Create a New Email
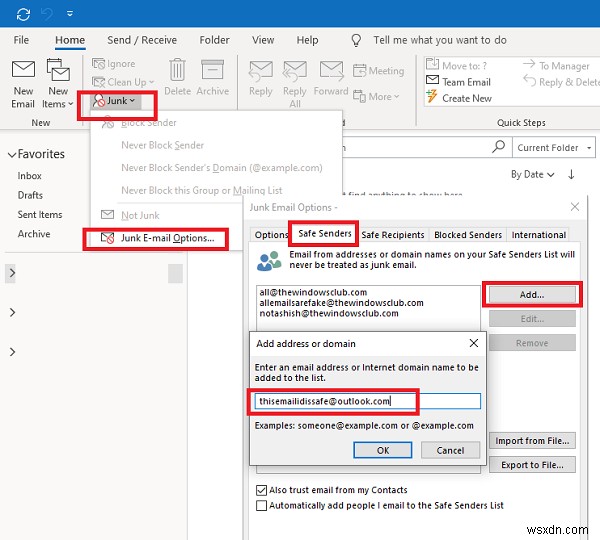600x540 pixels. point(23,84)
